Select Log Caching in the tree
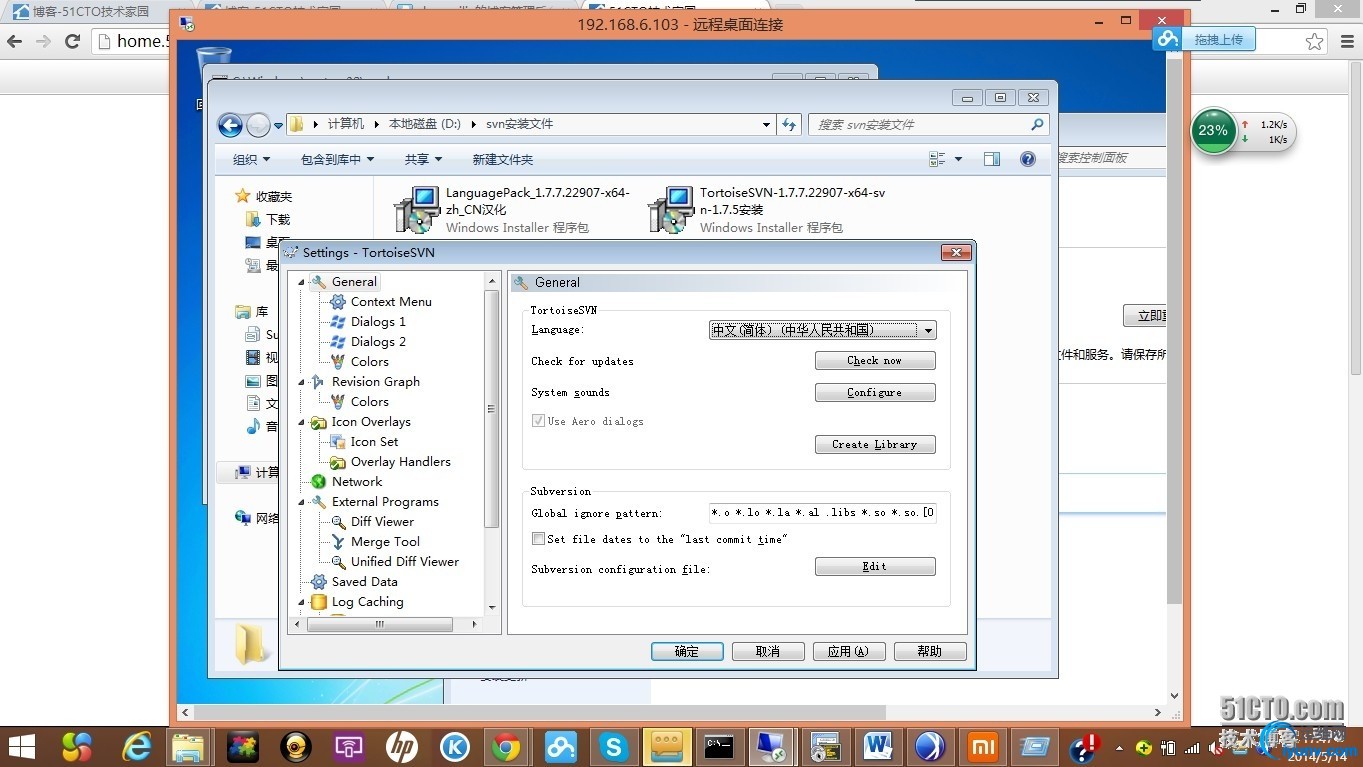The image size is (1363, 767). pyautogui.click(x=367, y=602)
